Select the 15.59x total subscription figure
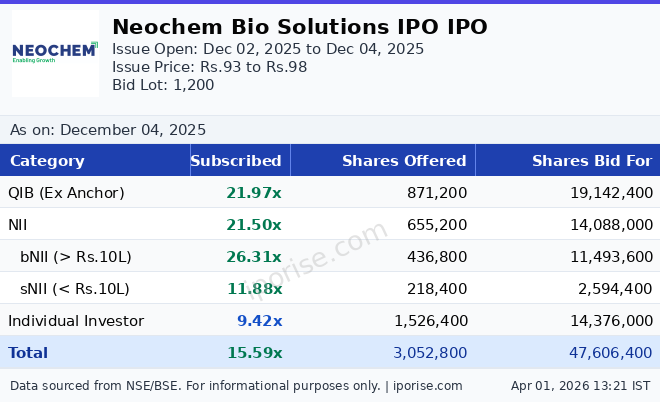 pos(254,353)
